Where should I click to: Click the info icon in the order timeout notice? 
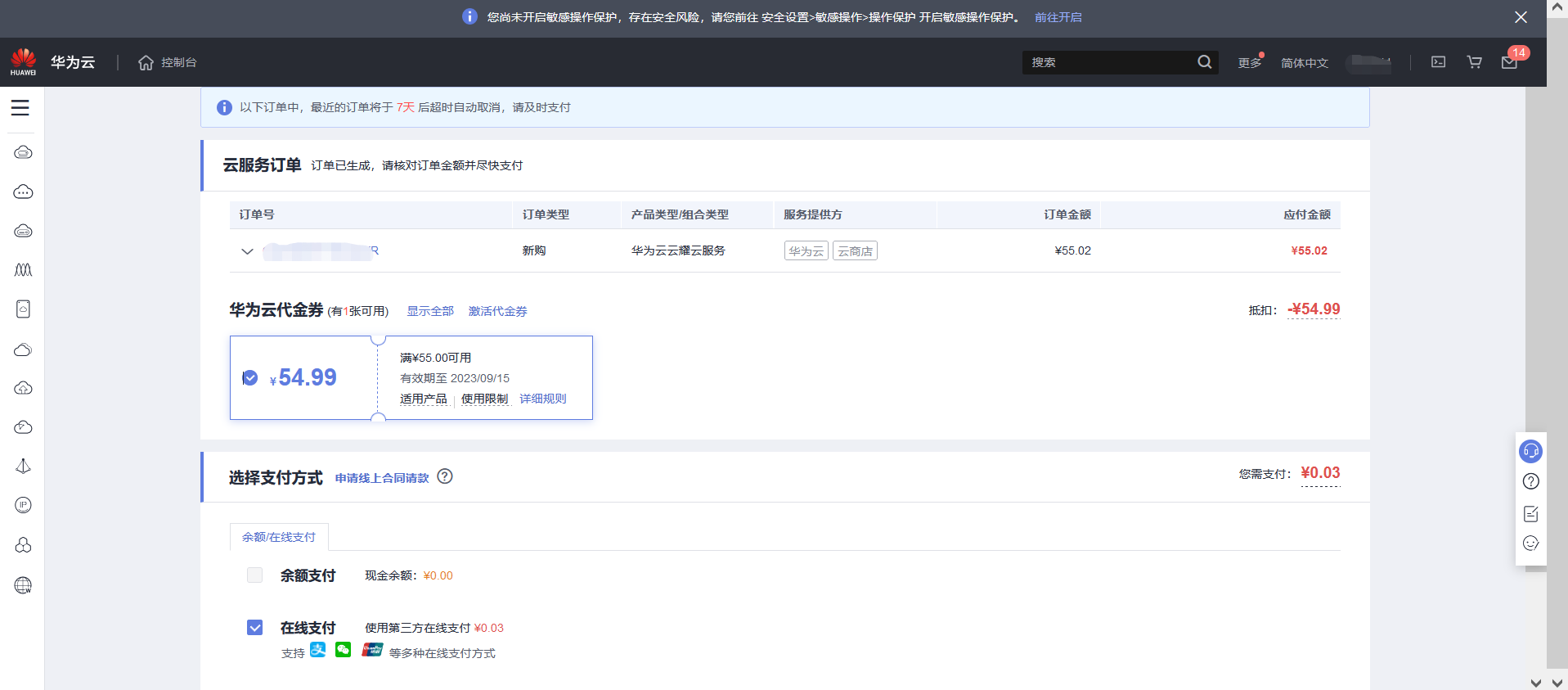tap(224, 107)
